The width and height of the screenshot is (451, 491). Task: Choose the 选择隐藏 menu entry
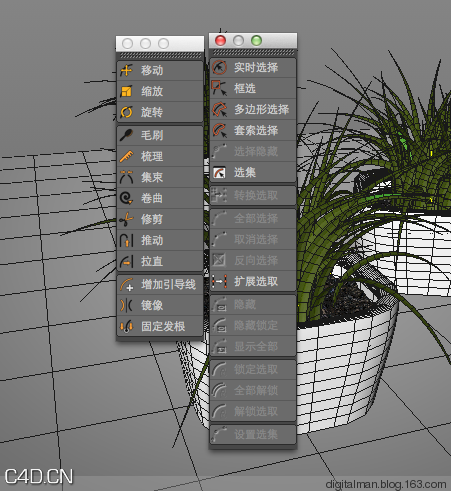(x=253, y=152)
